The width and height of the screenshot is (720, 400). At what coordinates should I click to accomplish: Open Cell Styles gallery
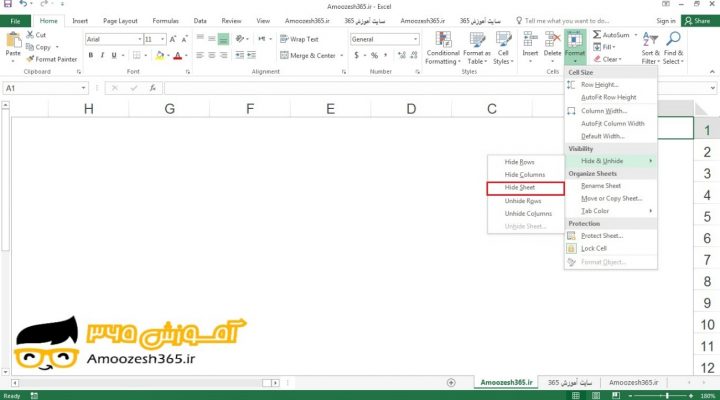pos(503,48)
